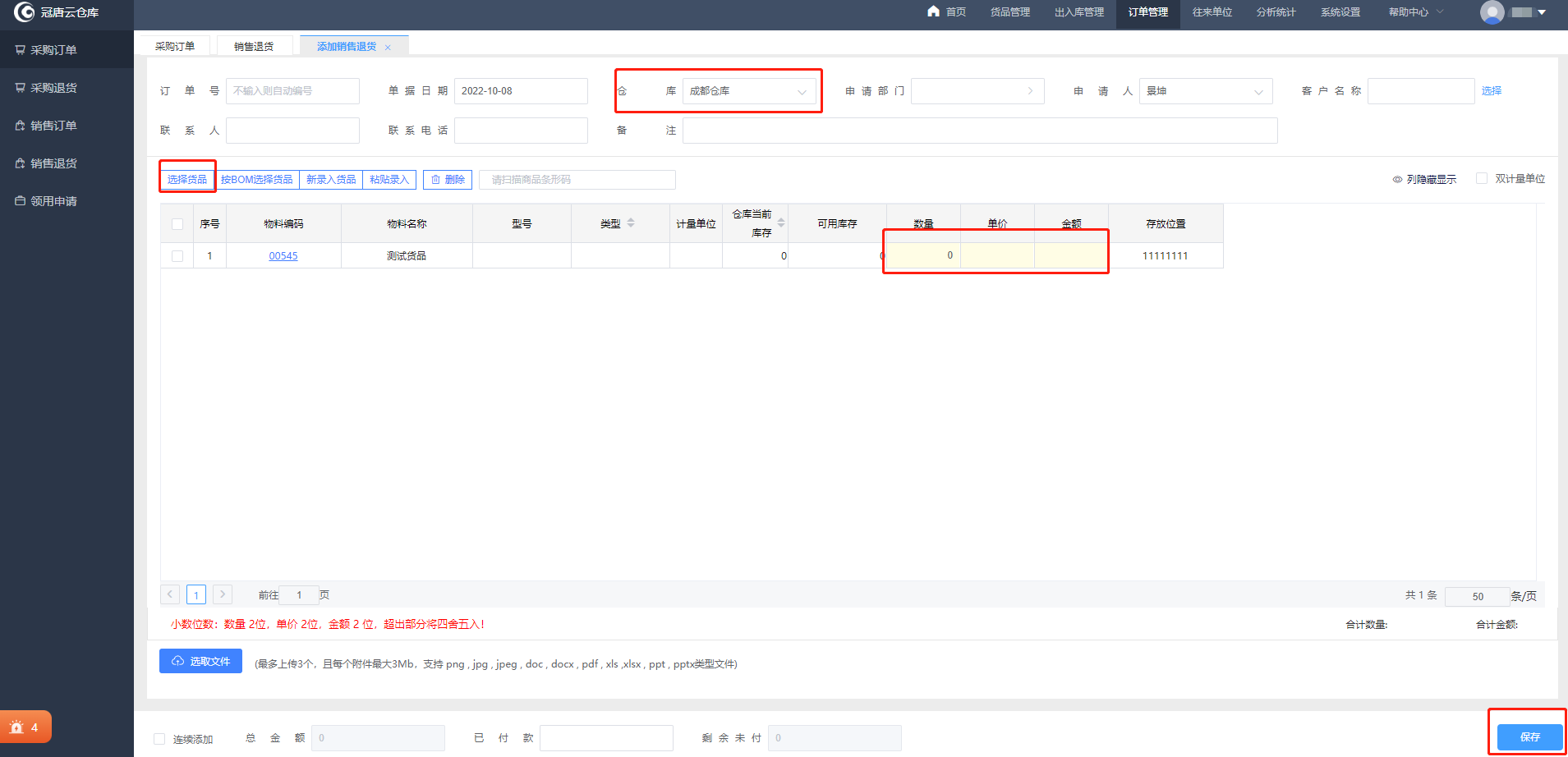
Task: Click the 选取文件 upload button
Action: [200, 661]
